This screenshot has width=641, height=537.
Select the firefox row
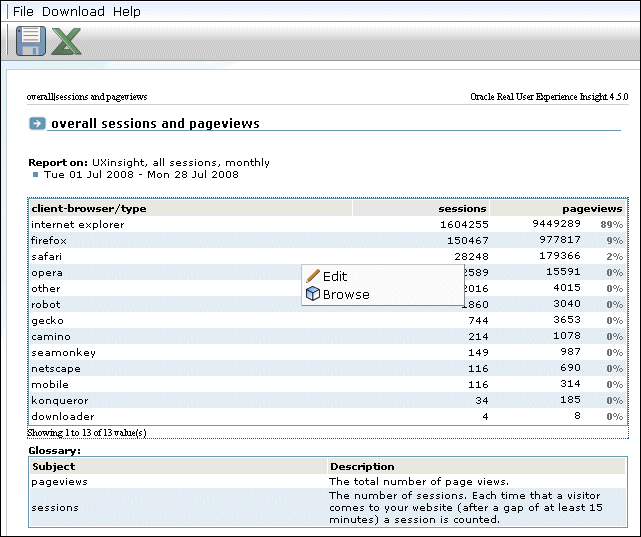click(328, 240)
